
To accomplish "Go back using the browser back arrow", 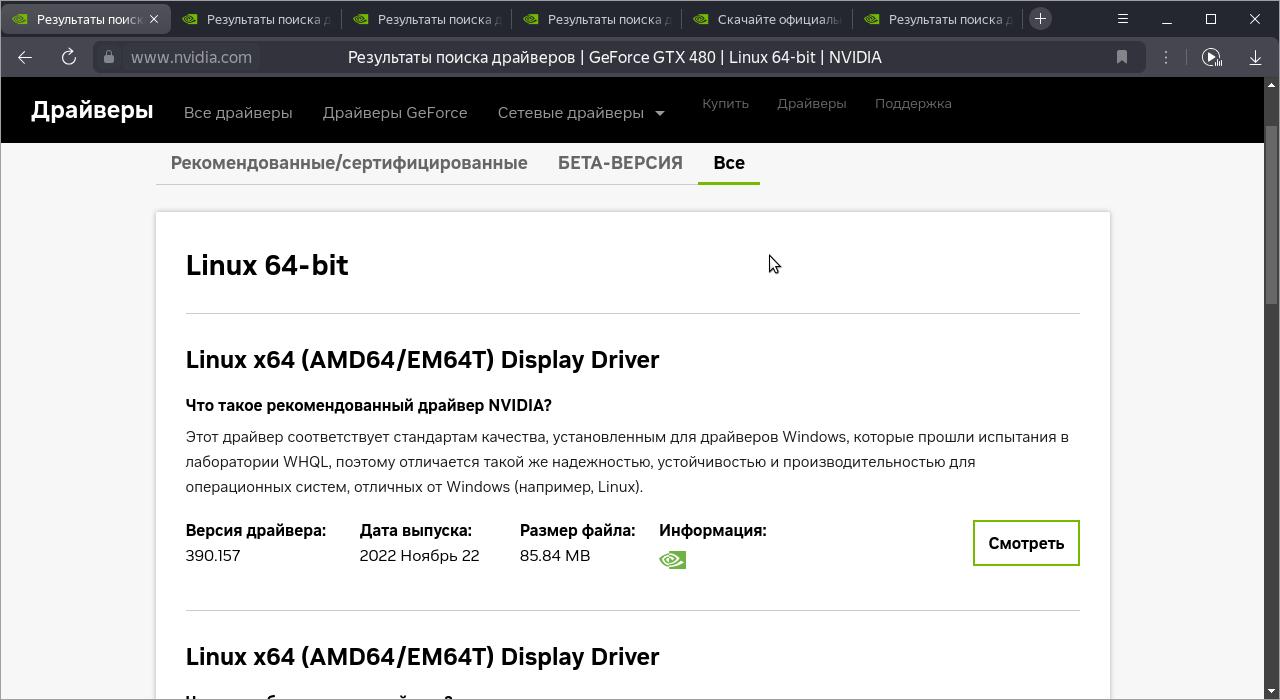I will coord(25,57).
